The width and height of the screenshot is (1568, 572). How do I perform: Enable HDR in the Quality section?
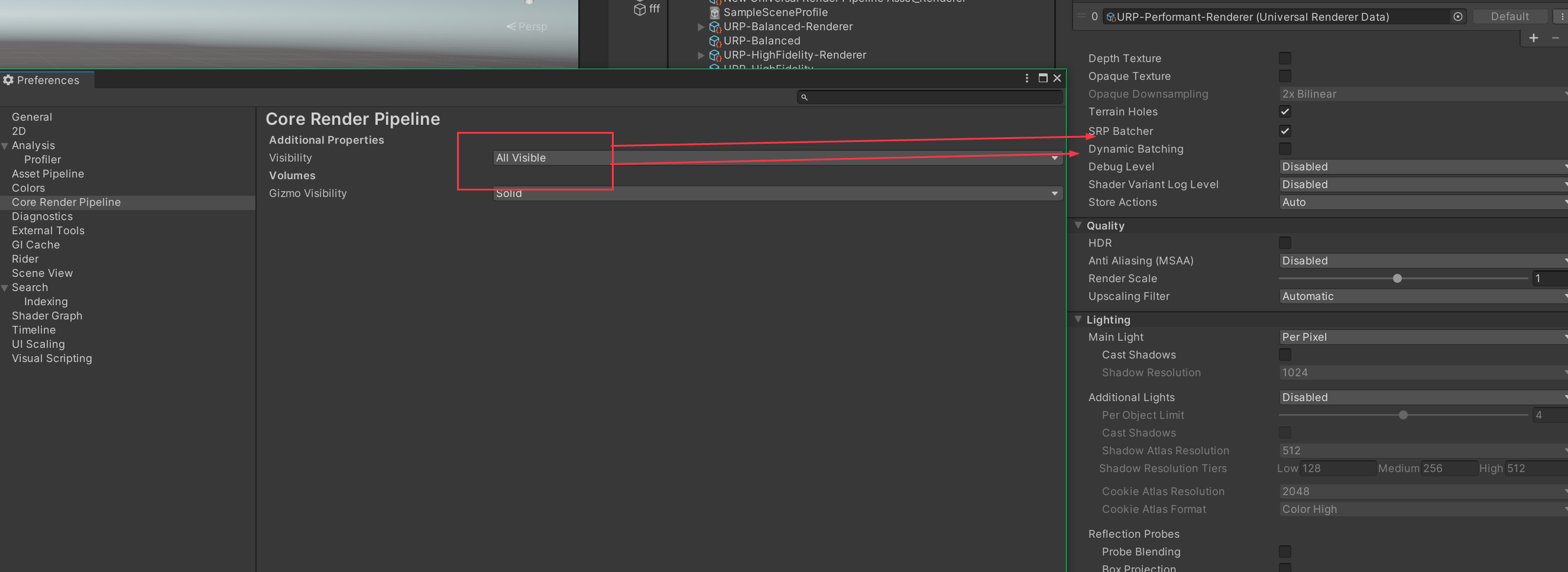coord(1285,243)
